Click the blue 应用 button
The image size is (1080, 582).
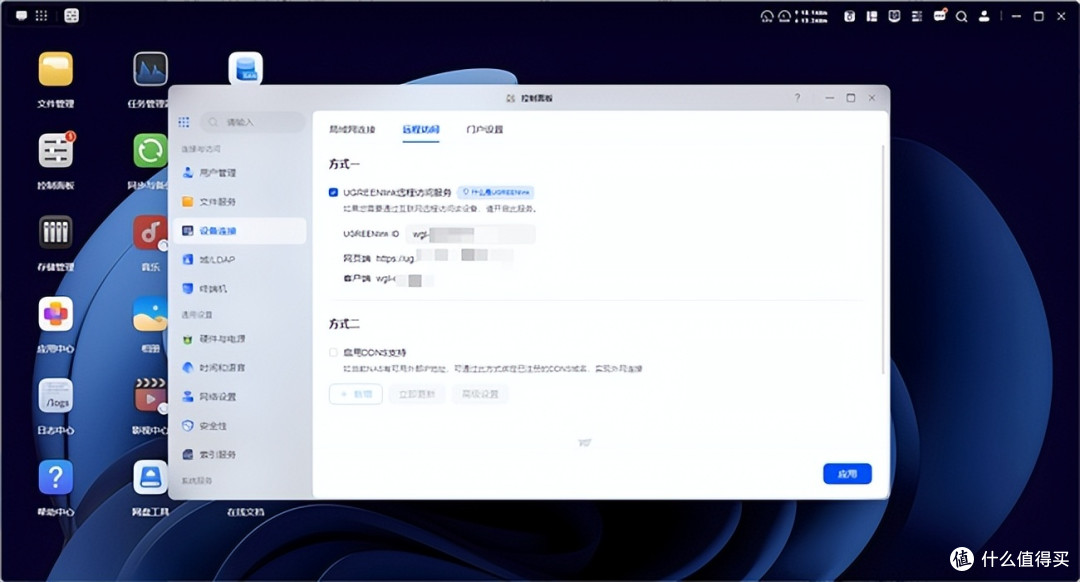click(x=847, y=474)
